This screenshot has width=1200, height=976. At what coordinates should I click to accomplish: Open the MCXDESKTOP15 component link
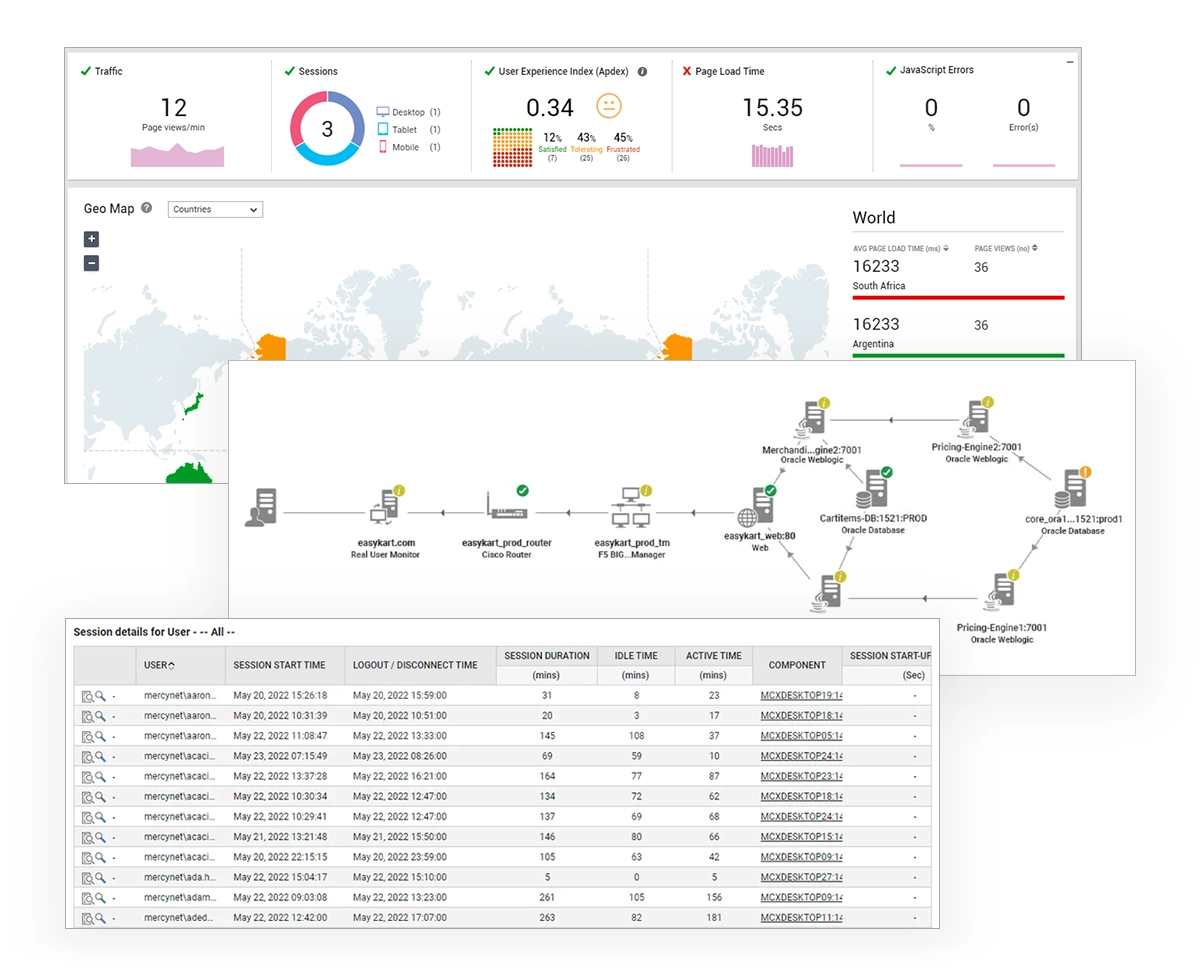coord(802,837)
